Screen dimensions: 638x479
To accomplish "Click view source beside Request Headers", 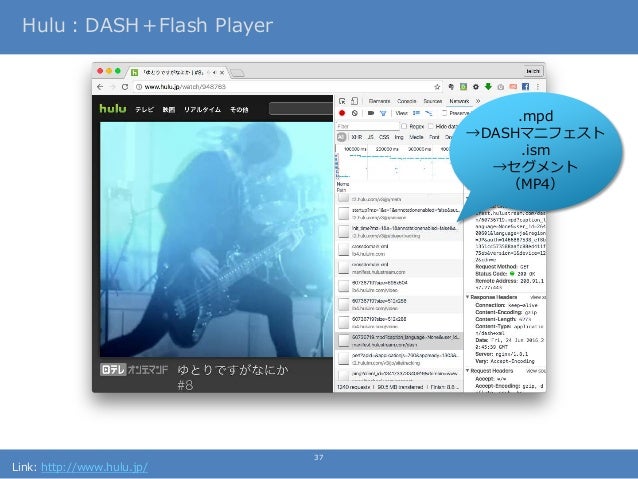I will tap(536, 371).
